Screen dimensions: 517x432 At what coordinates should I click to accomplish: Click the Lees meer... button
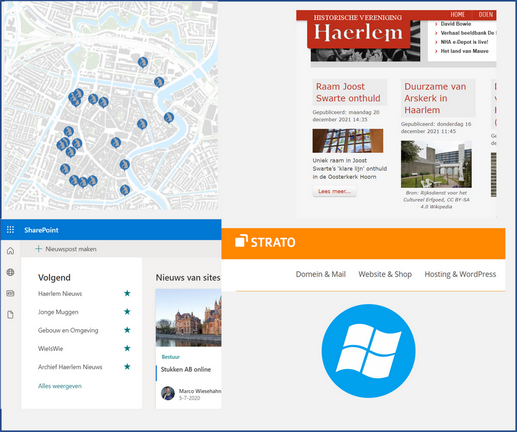334,191
